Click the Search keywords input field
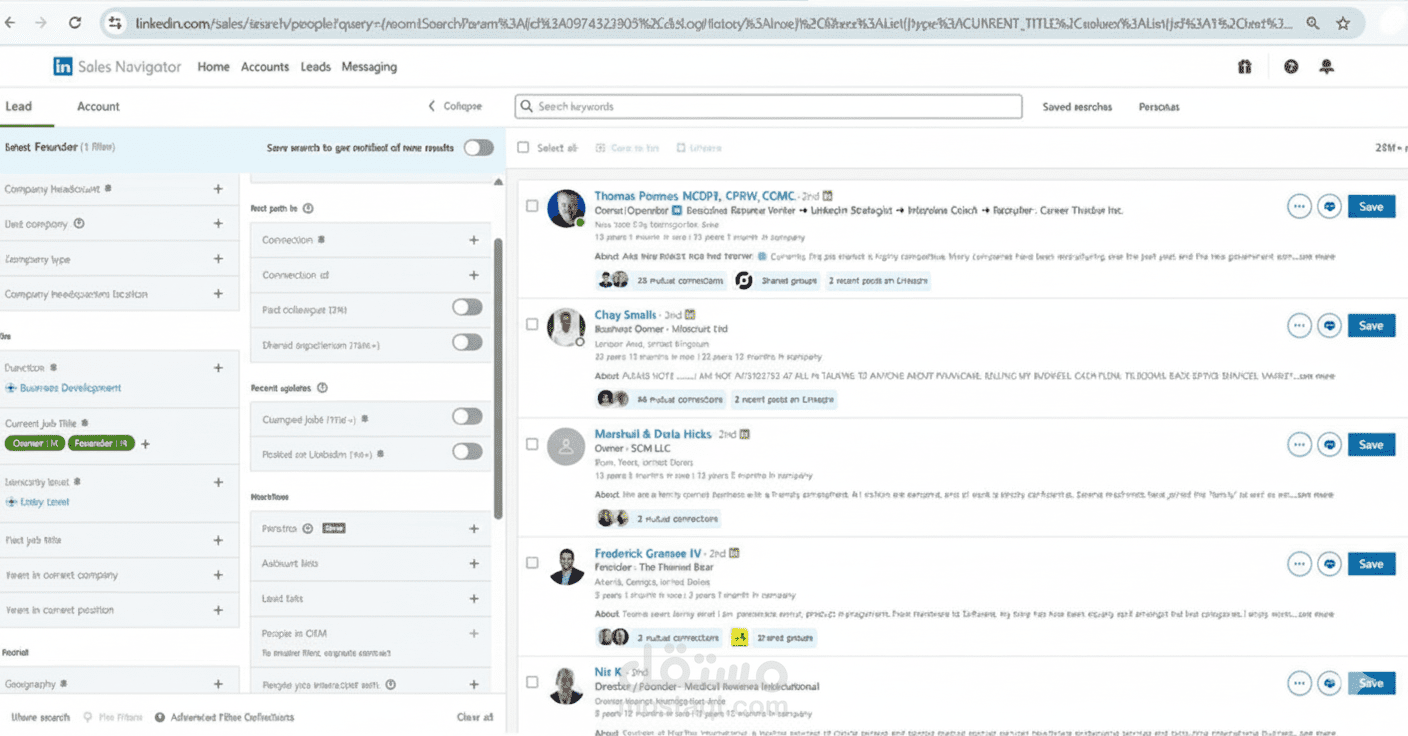 point(768,106)
